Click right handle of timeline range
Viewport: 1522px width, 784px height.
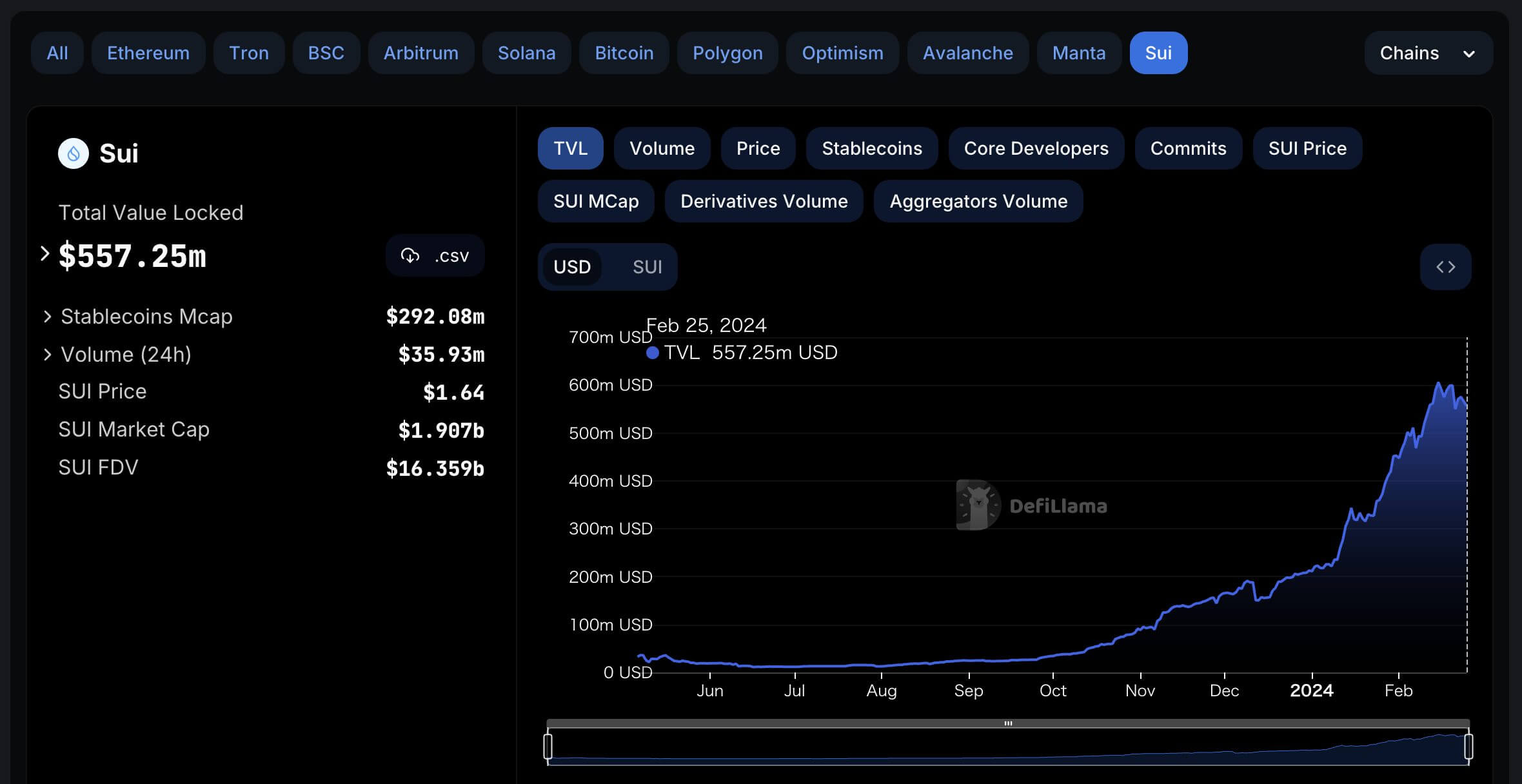pos(1468,746)
